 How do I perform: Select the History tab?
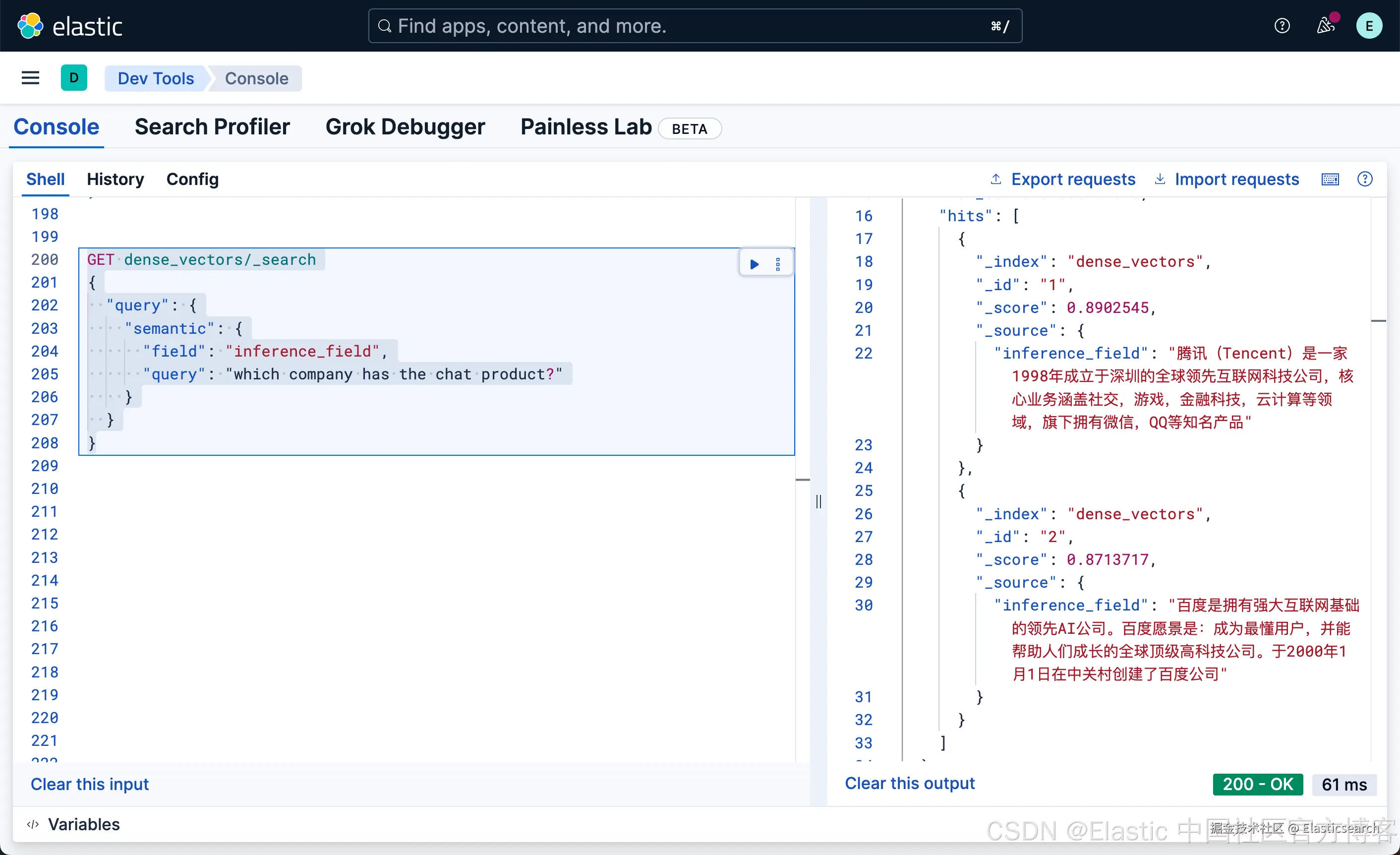click(116, 179)
